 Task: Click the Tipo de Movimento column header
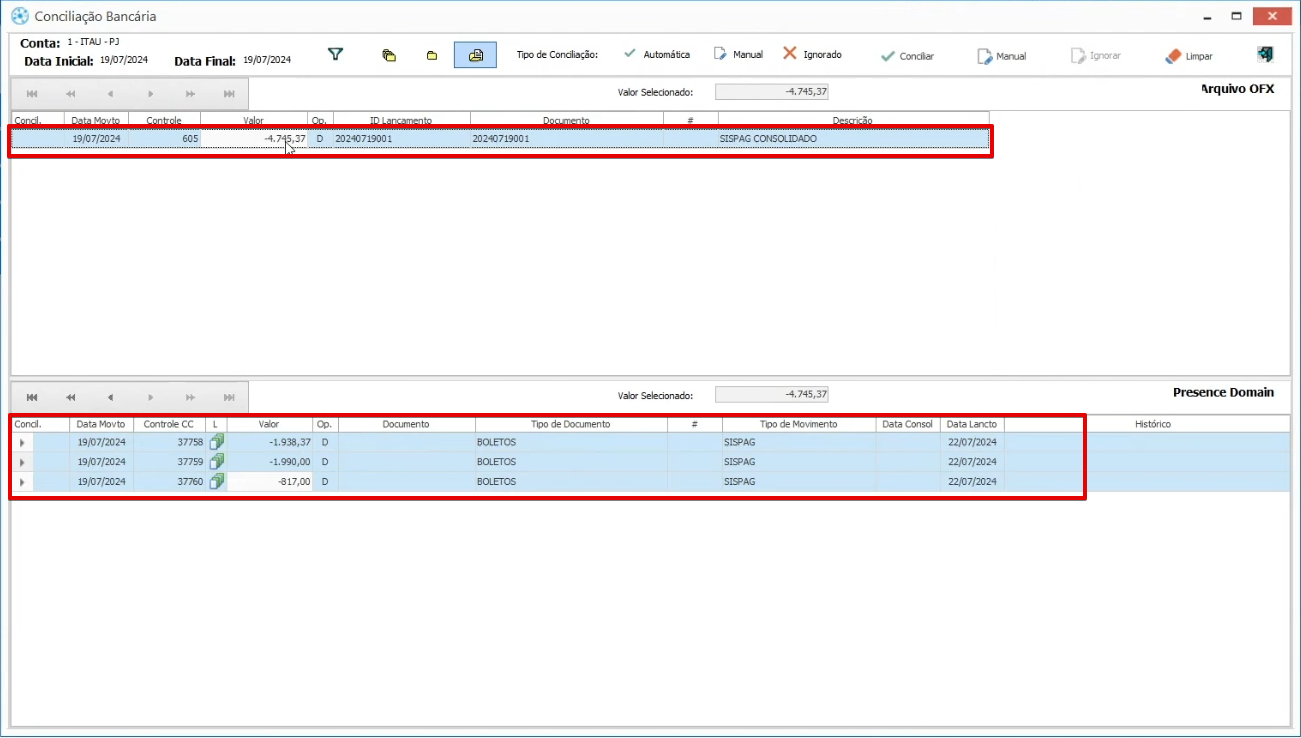pos(799,424)
